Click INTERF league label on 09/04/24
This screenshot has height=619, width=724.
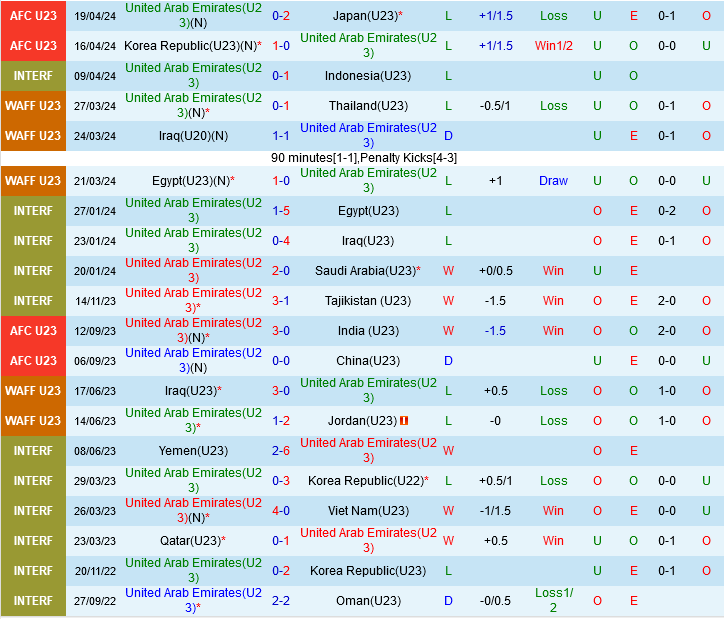point(33,76)
